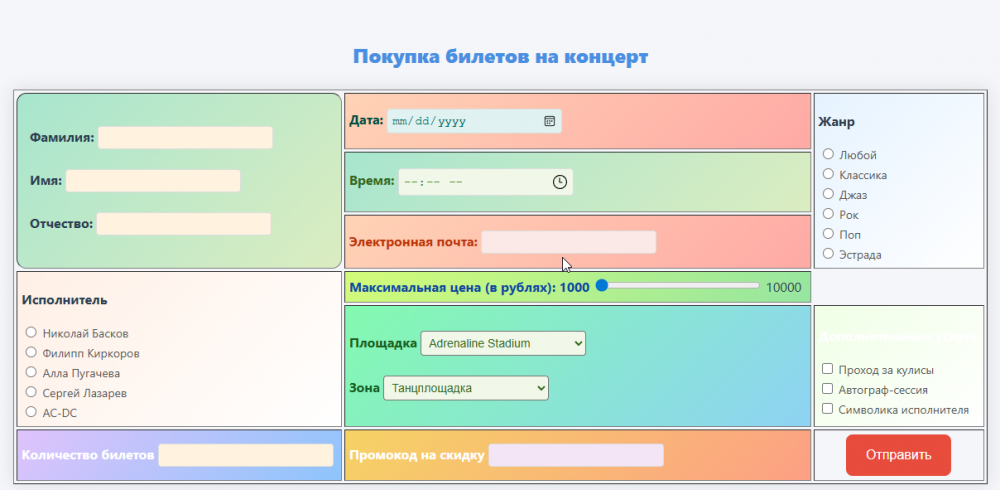
Task: Pick the Поп genre radio button
Action: tap(828, 234)
